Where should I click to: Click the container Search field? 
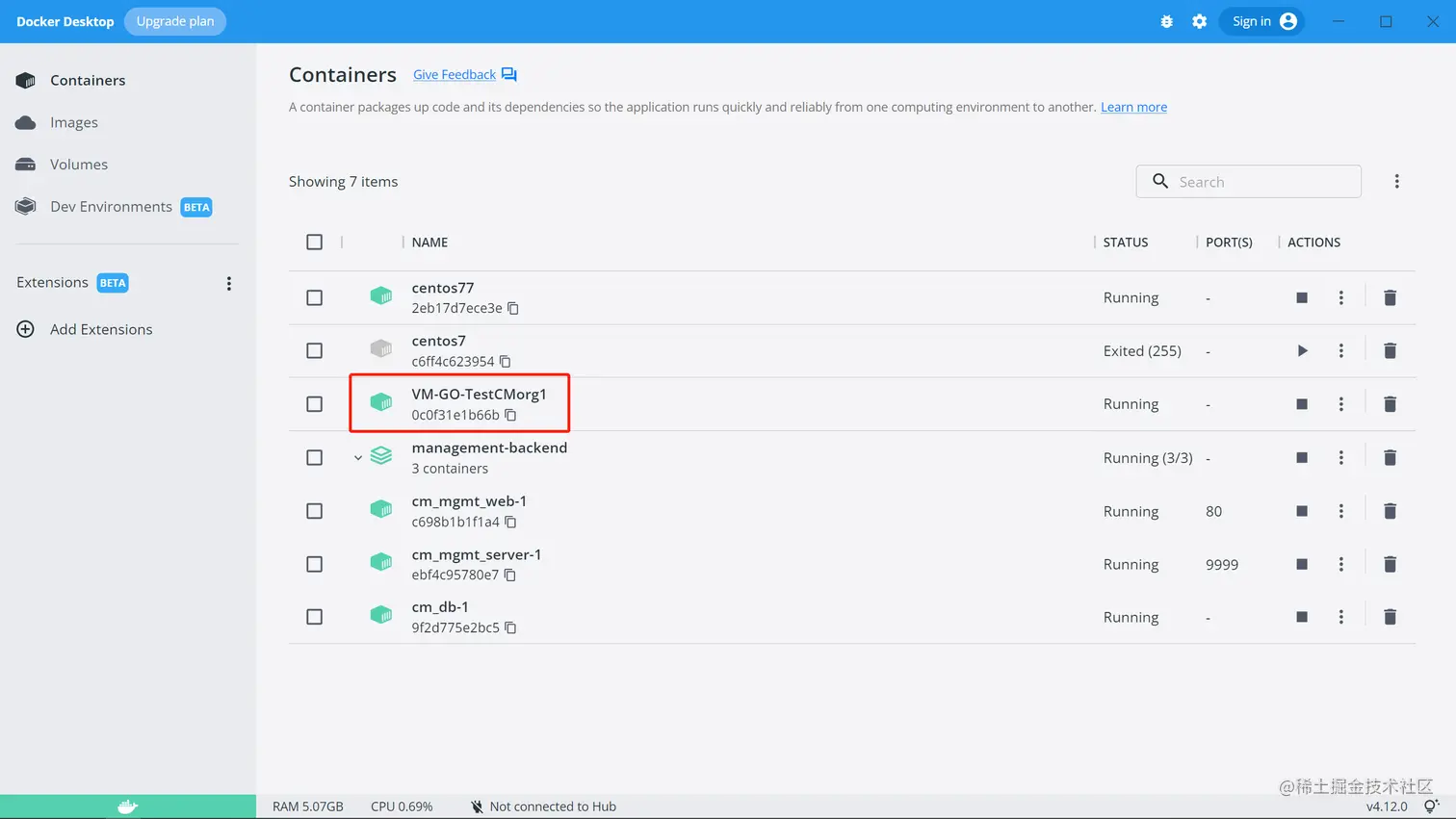(x=1249, y=181)
